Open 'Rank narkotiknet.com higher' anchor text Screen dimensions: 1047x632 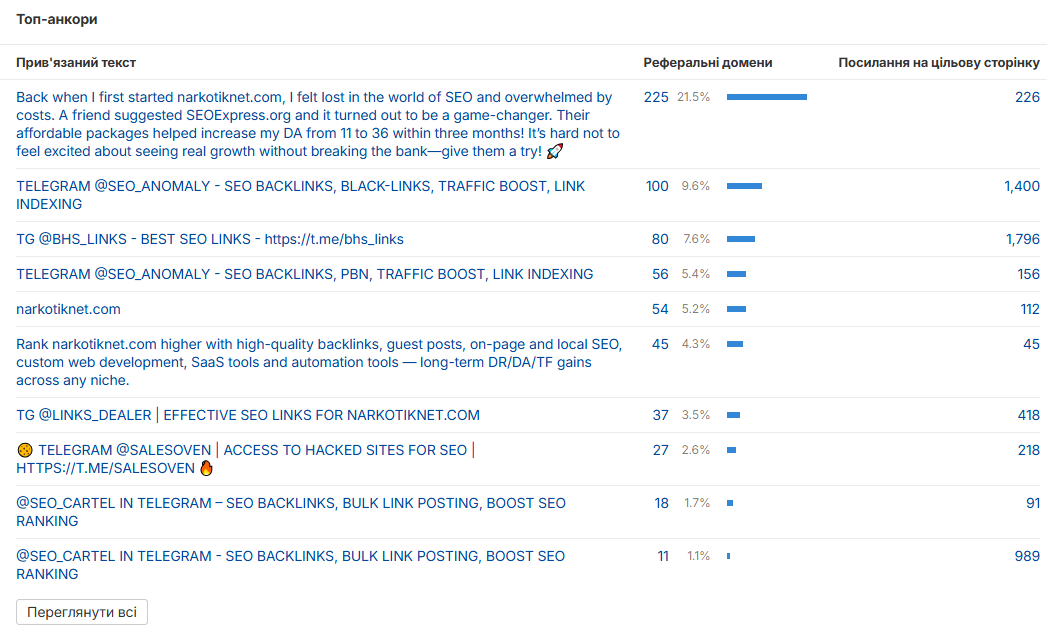[x=319, y=362]
